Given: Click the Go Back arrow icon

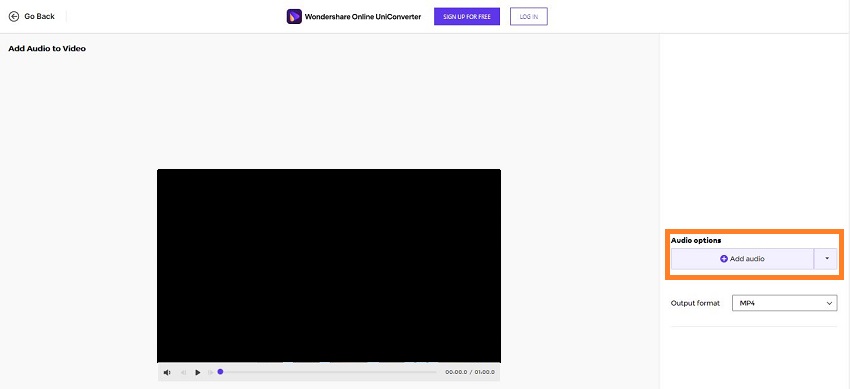Looking at the screenshot, I should tap(14, 16).
